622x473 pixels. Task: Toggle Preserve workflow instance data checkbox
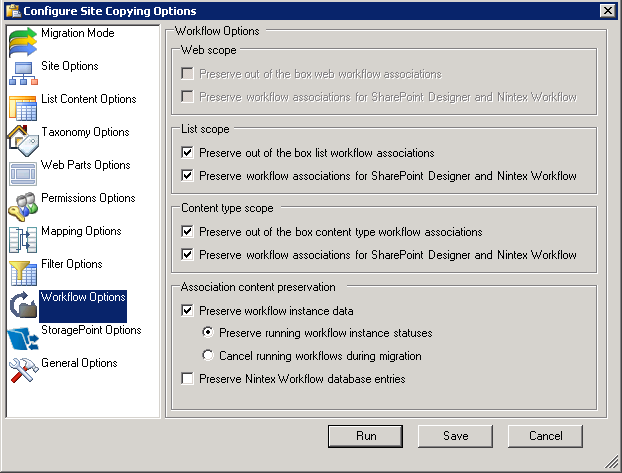pos(187,310)
